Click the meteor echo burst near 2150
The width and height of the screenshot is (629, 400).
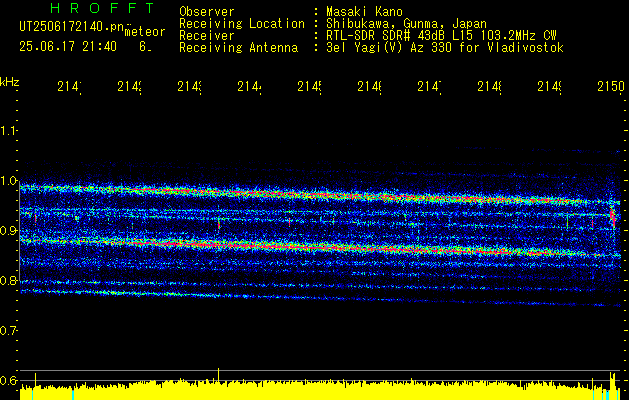tap(613, 216)
